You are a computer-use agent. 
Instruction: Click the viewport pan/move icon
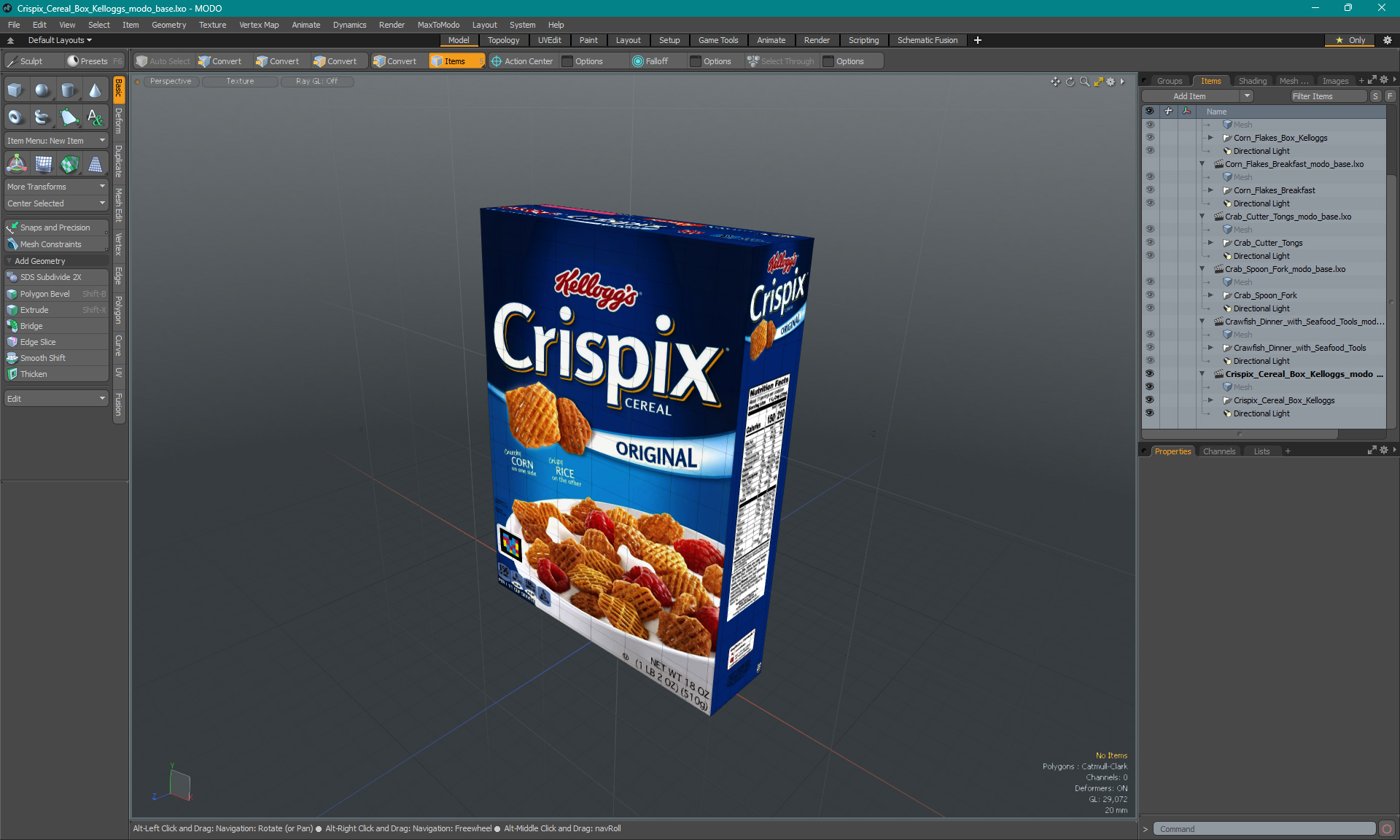click(x=1055, y=82)
